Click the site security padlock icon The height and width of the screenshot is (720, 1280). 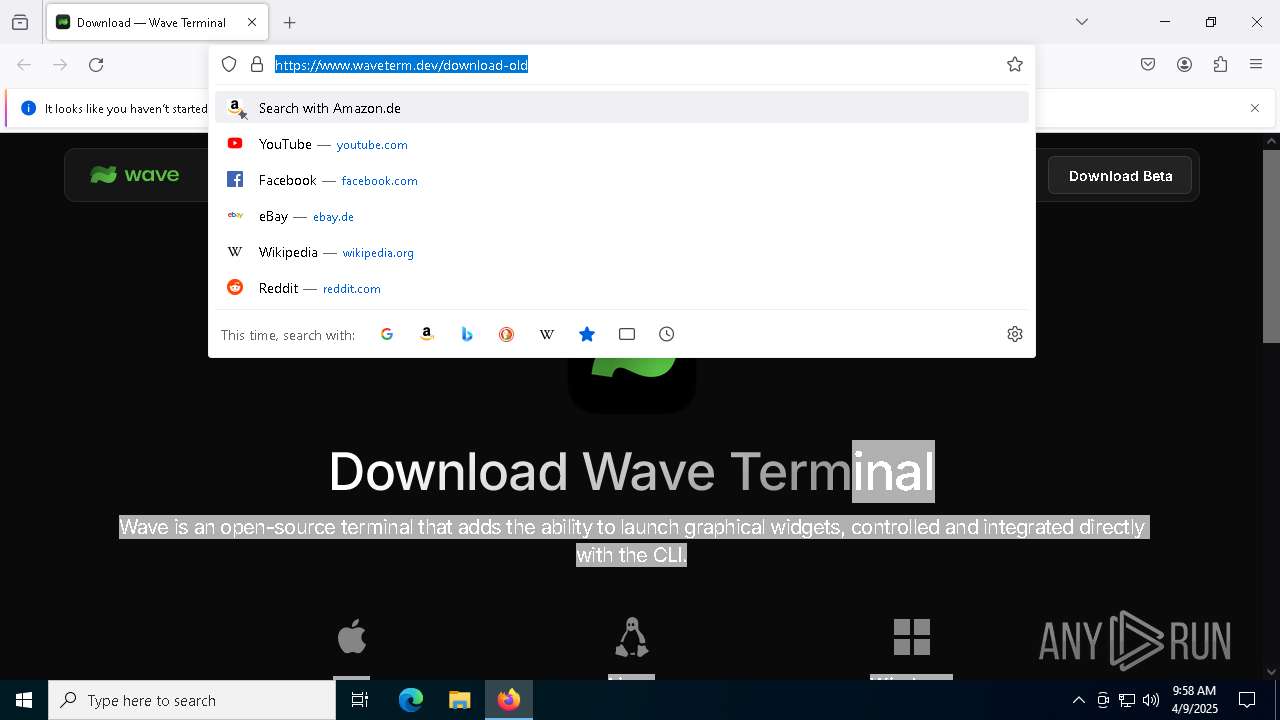tap(257, 65)
